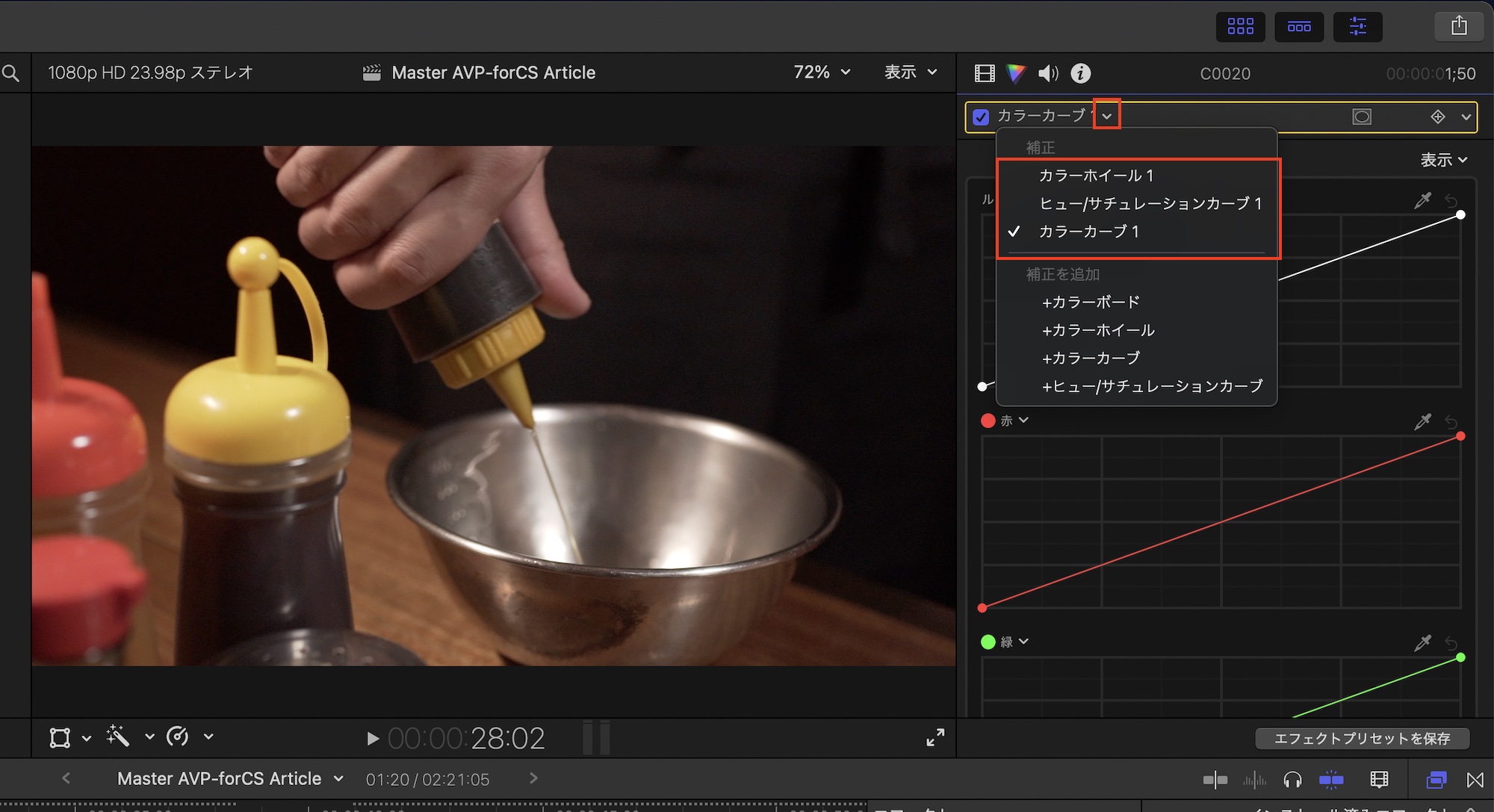Screen dimensions: 1494x812
Task: Open the color inspector tab
Action: (x=1016, y=73)
